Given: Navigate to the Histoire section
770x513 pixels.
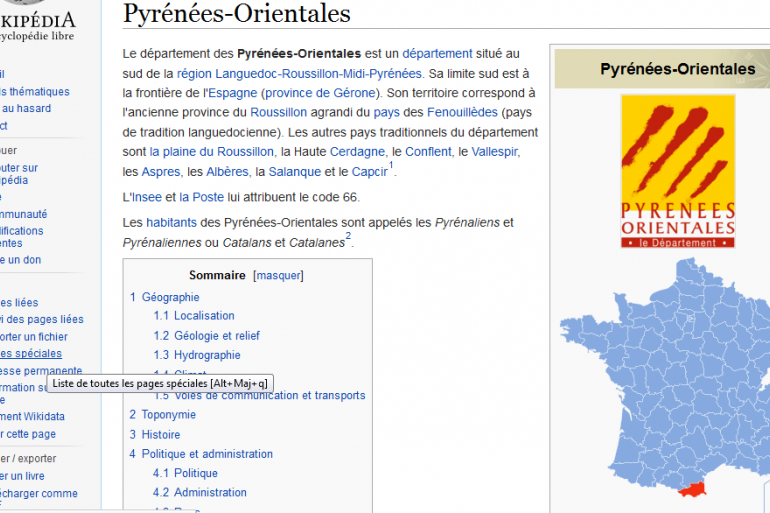Looking at the screenshot, I should tap(161, 435).
